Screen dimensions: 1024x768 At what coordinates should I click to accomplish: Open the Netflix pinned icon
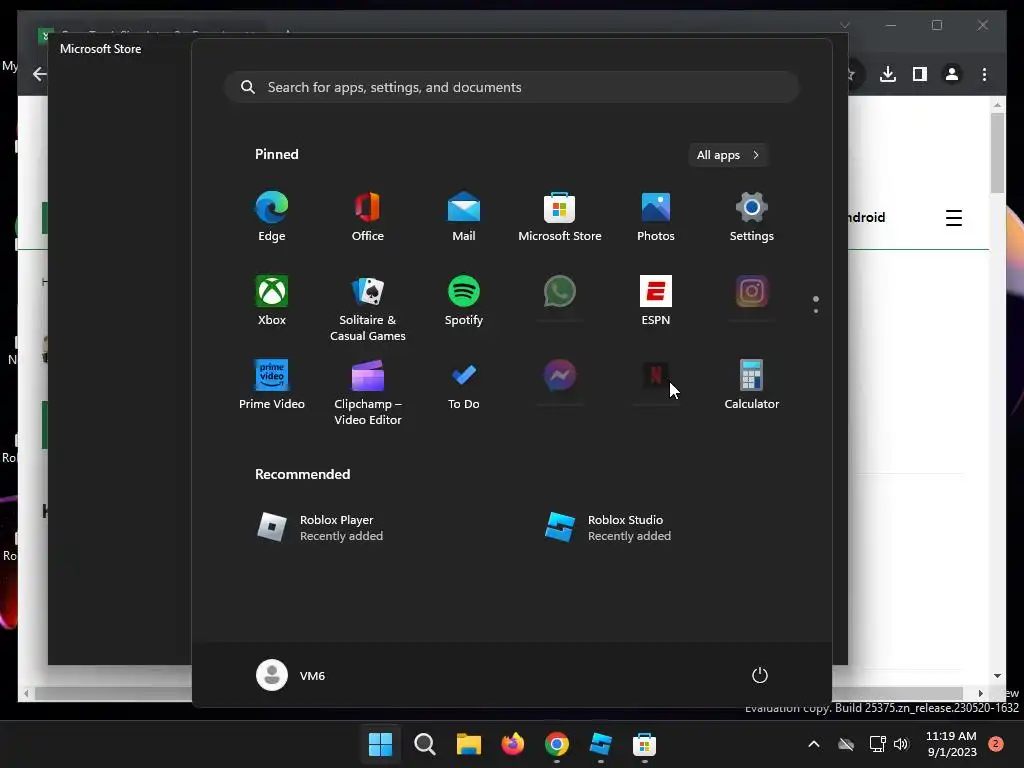click(x=656, y=376)
